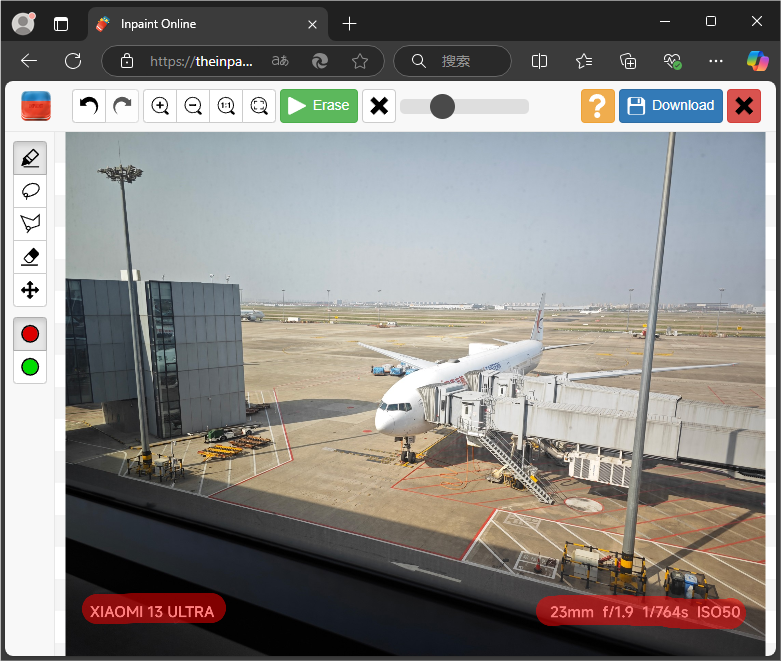Select the Lasso selection tool
This screenshot has width=781, height=661.
[30, 191]
